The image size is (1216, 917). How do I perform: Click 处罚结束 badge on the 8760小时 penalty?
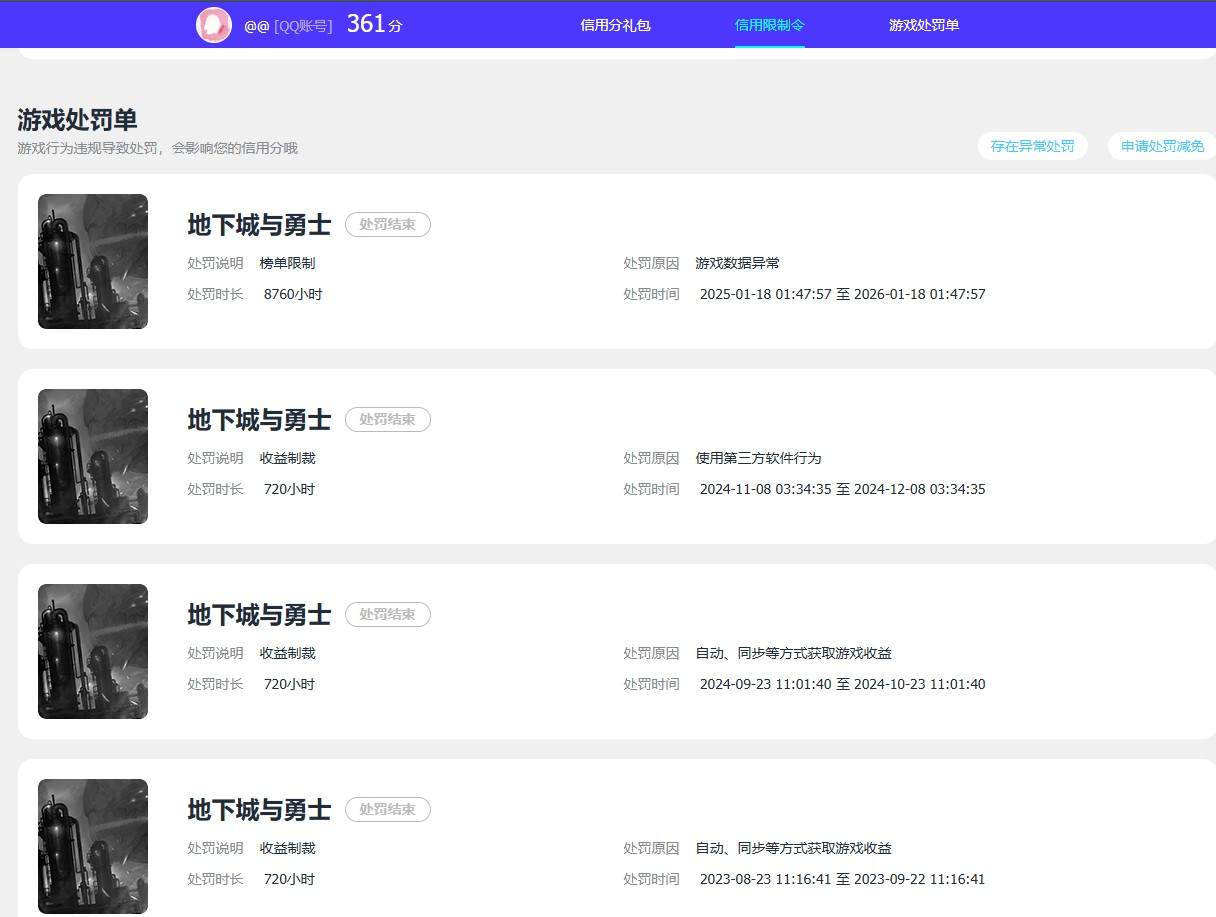[388, 224]
